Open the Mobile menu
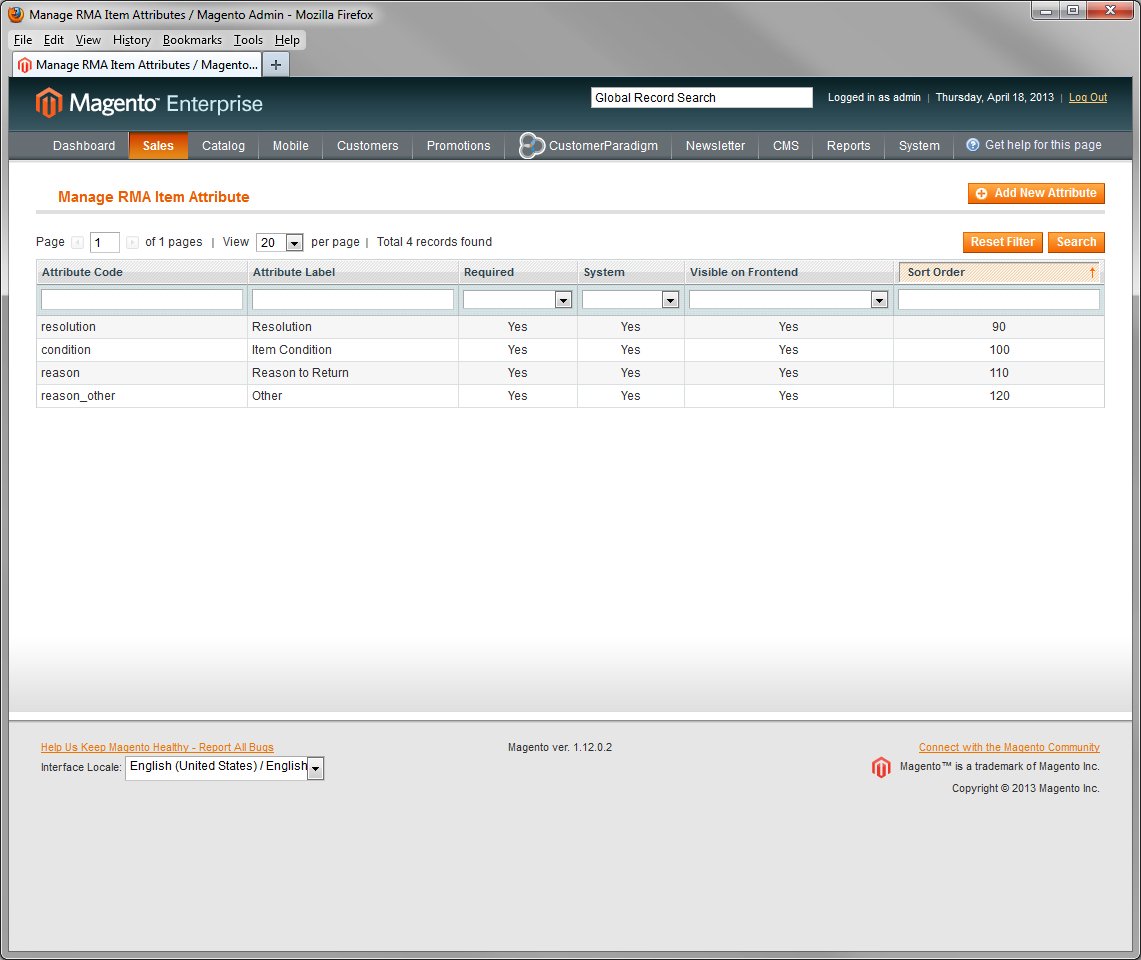 point(290,146)
